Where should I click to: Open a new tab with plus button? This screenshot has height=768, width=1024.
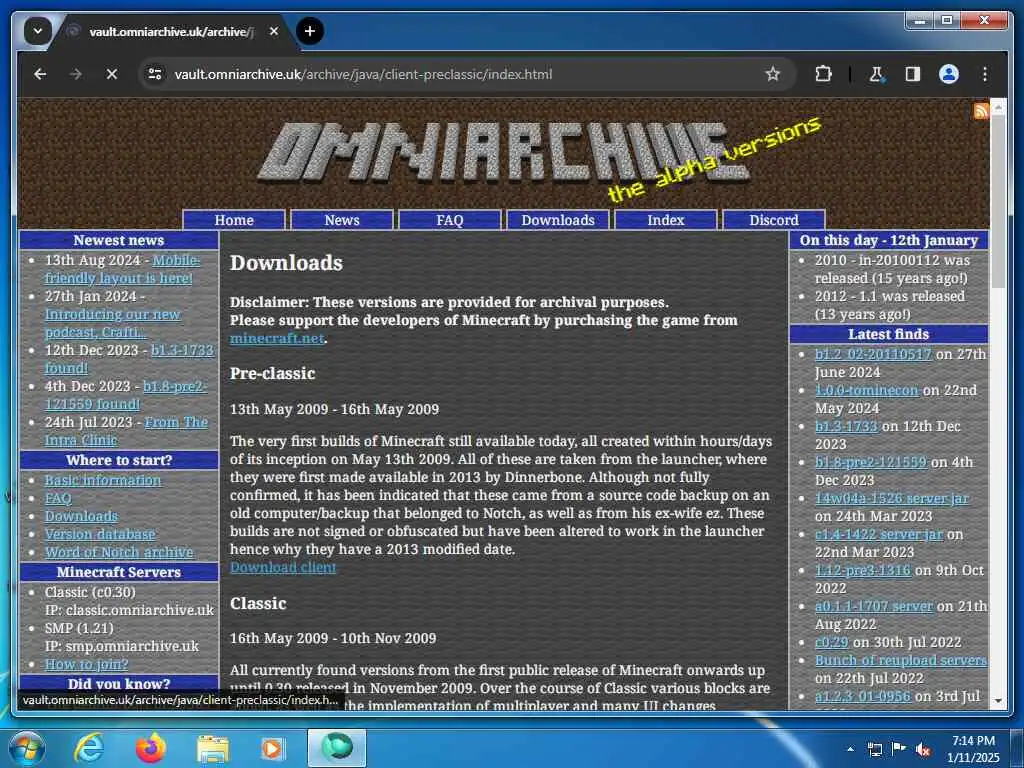(x=310, y=31)
